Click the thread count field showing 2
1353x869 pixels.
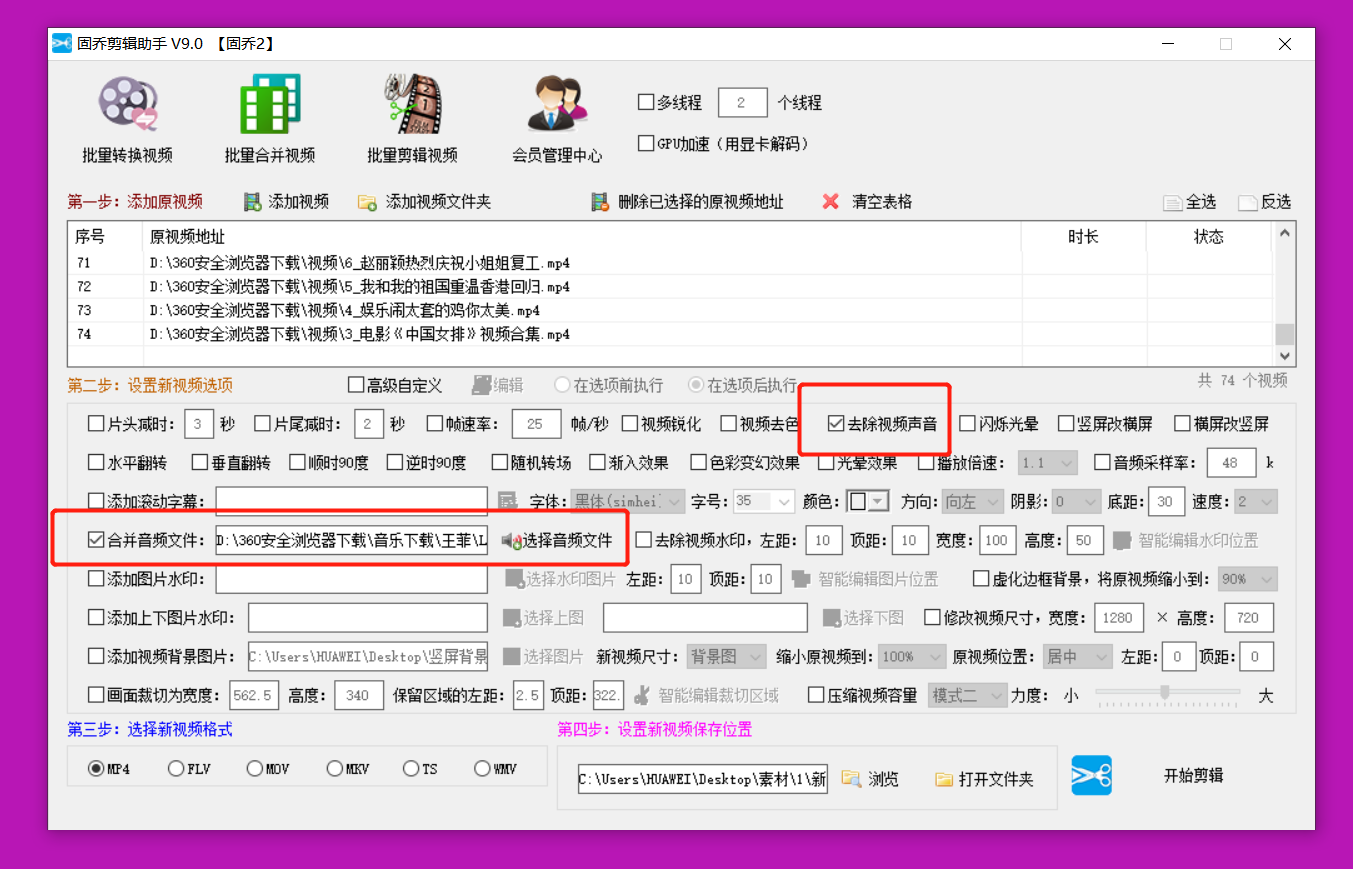[x=743, y=102]
